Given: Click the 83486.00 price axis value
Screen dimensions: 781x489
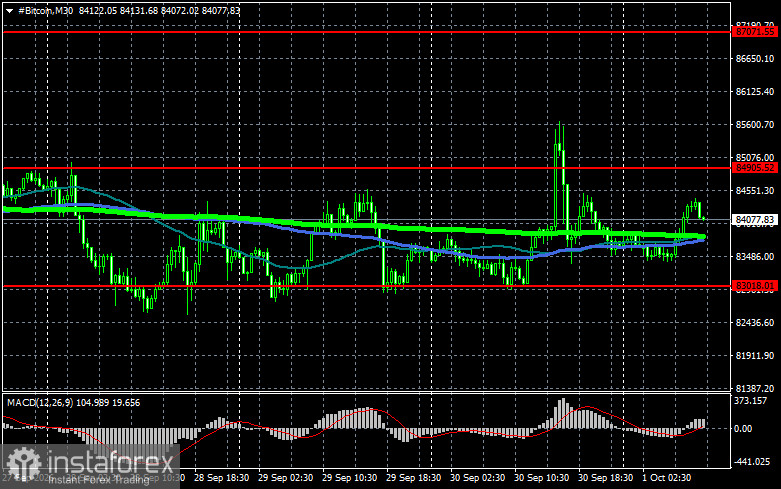Looking at the screenshot, I should pyautogui.click(x=755, y=256).
